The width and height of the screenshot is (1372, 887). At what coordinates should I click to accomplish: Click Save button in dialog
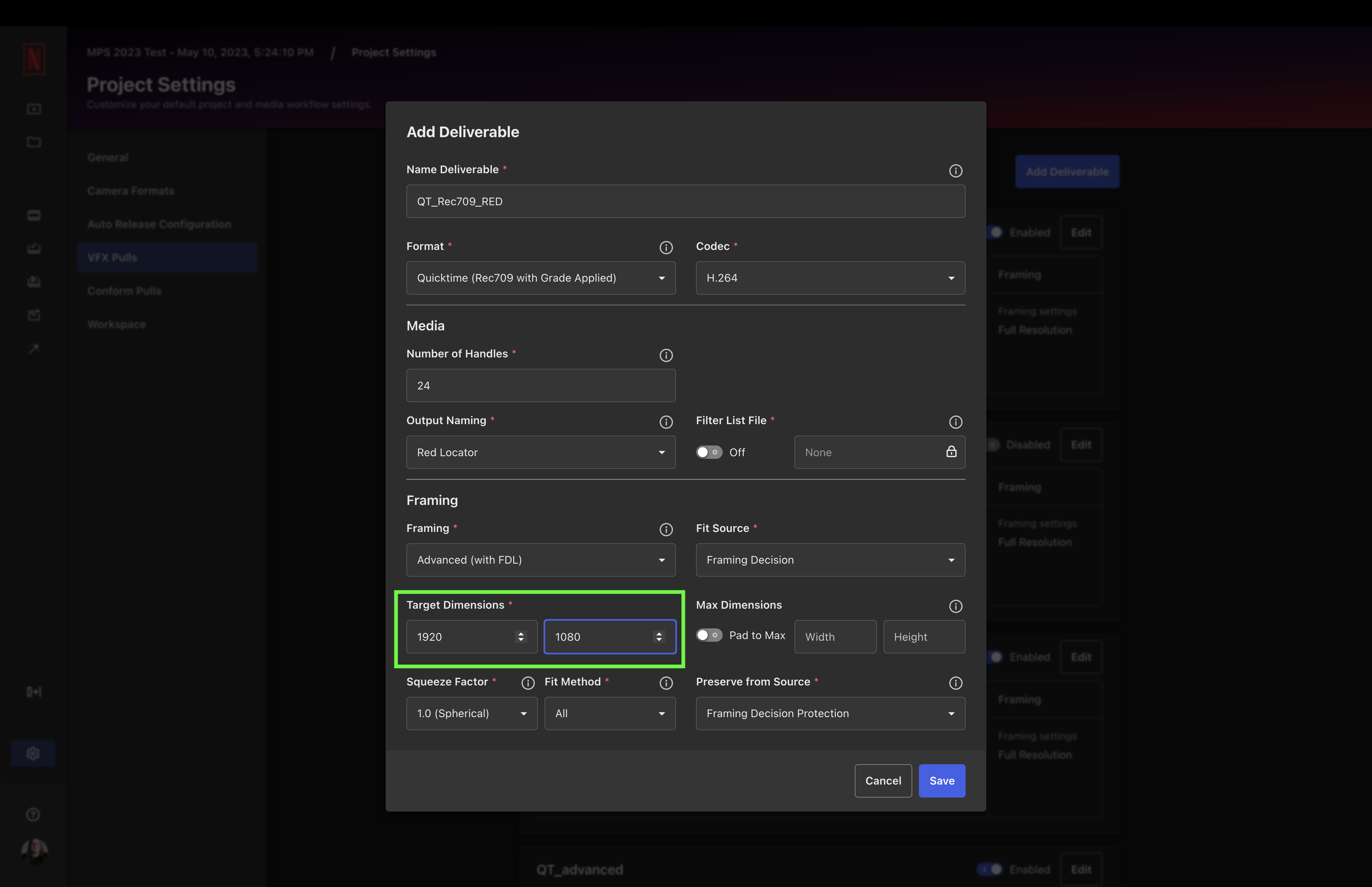tap(941, 781)
